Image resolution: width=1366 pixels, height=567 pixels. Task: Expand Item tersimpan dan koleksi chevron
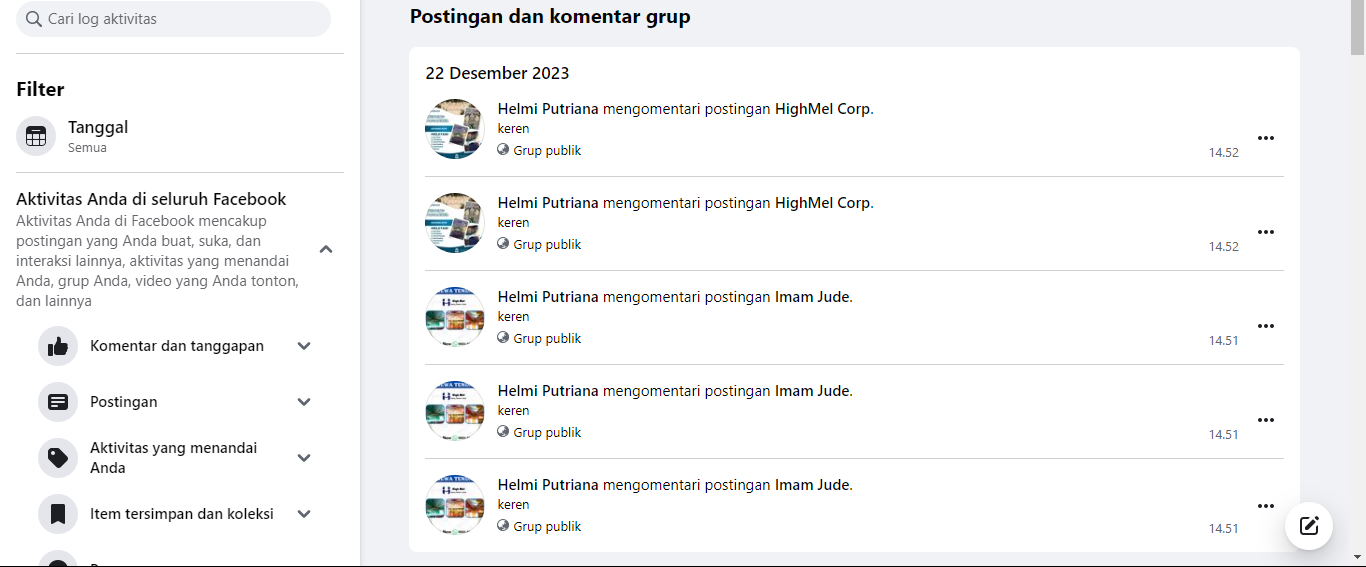305,514
